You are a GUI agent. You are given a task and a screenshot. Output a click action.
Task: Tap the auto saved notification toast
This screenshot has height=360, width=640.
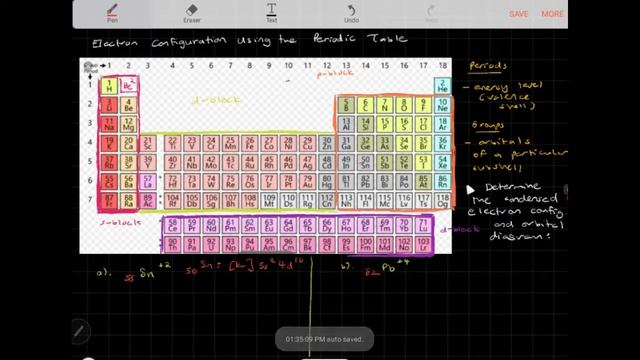(324, 339)
